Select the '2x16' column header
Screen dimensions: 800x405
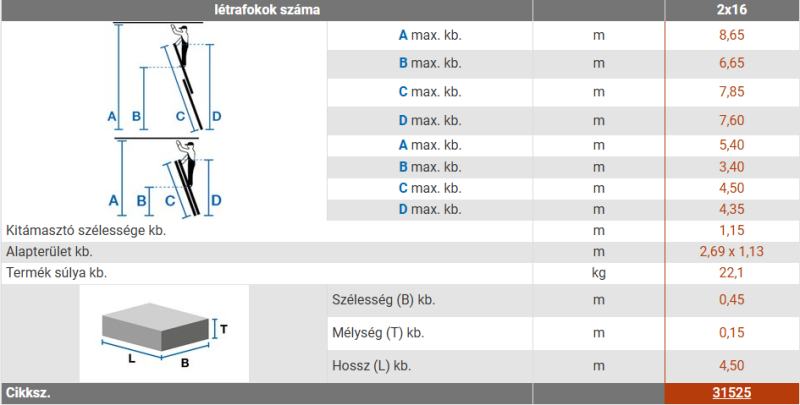tap(731, 10)
